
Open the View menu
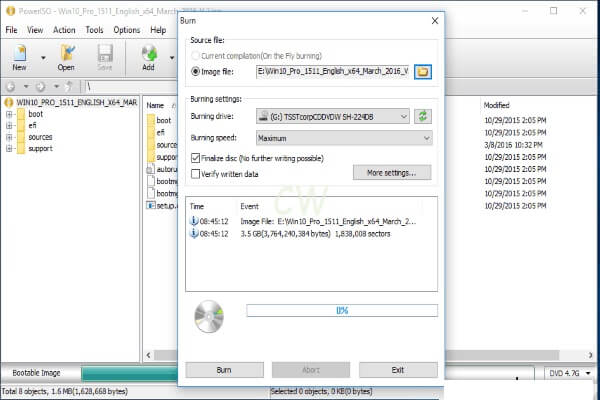click(35, 30)
